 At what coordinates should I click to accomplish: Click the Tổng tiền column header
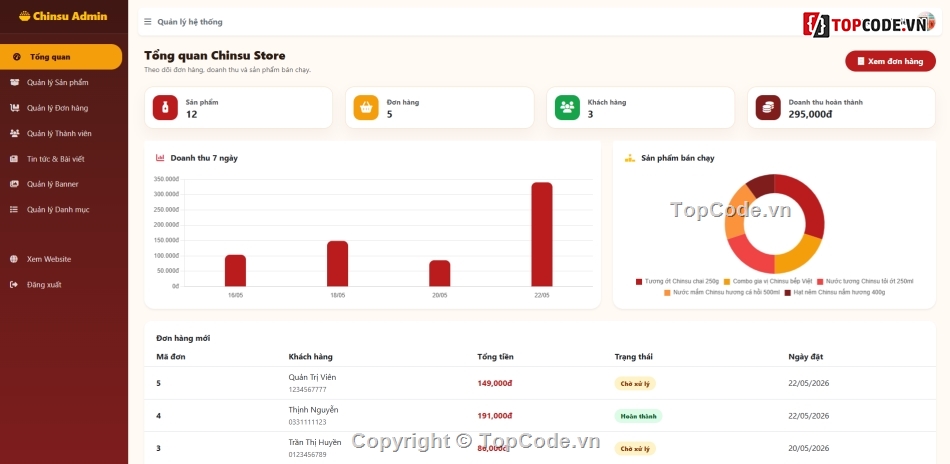[495, 357]
